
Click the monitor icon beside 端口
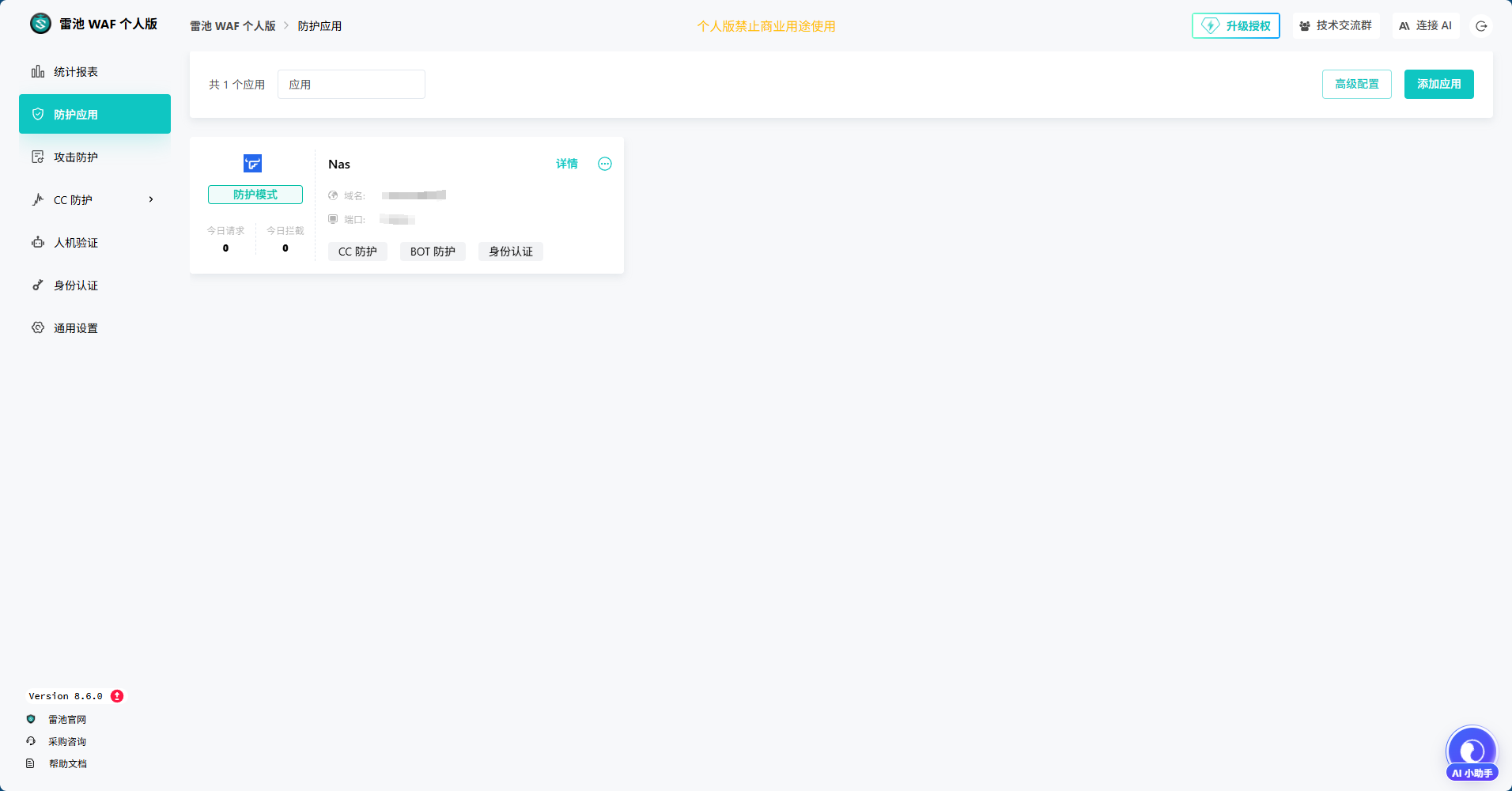[x=333, y=219]
